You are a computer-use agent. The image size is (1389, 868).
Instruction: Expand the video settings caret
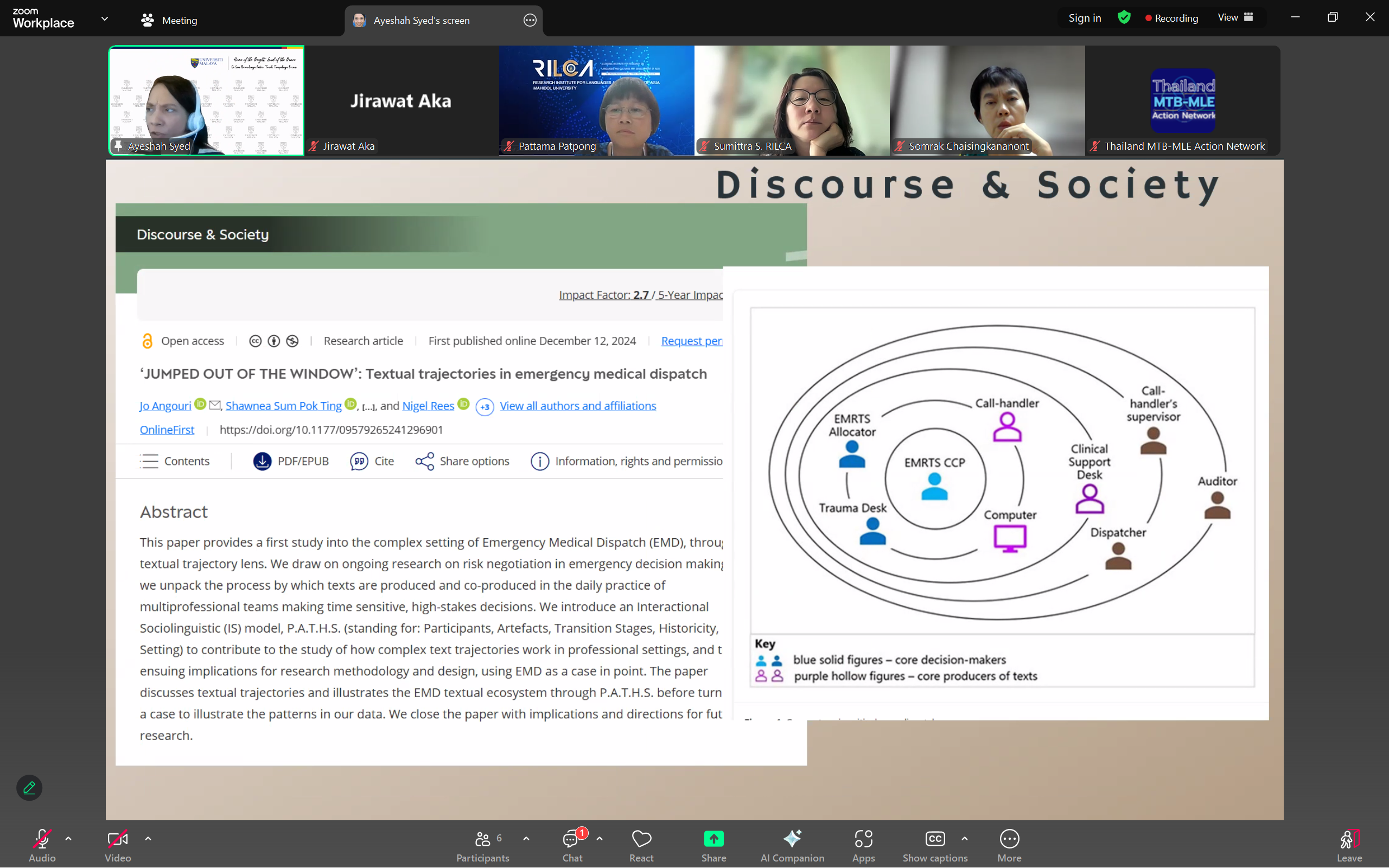click(x=148, y=839)
